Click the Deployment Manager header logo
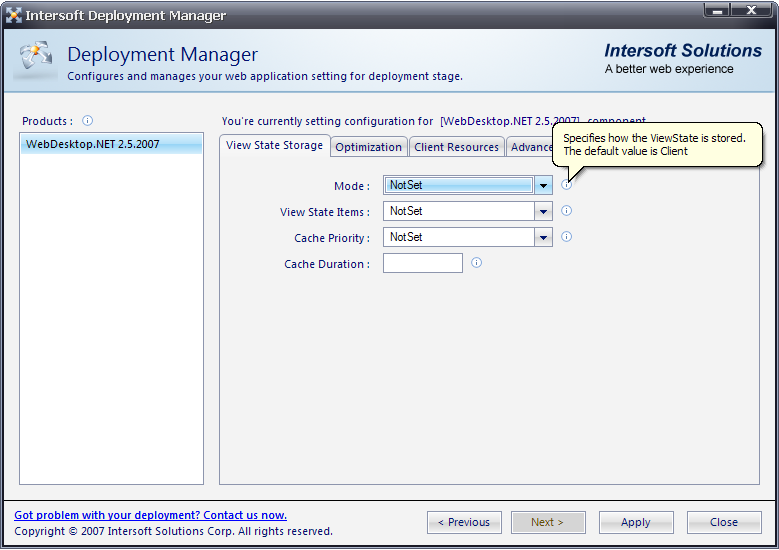 35,60
